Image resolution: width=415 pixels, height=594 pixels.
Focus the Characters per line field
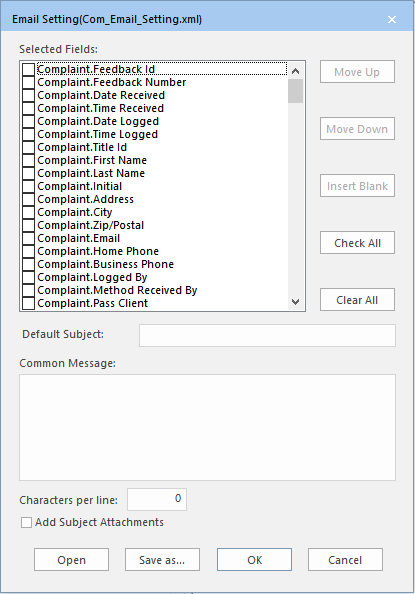157,499
